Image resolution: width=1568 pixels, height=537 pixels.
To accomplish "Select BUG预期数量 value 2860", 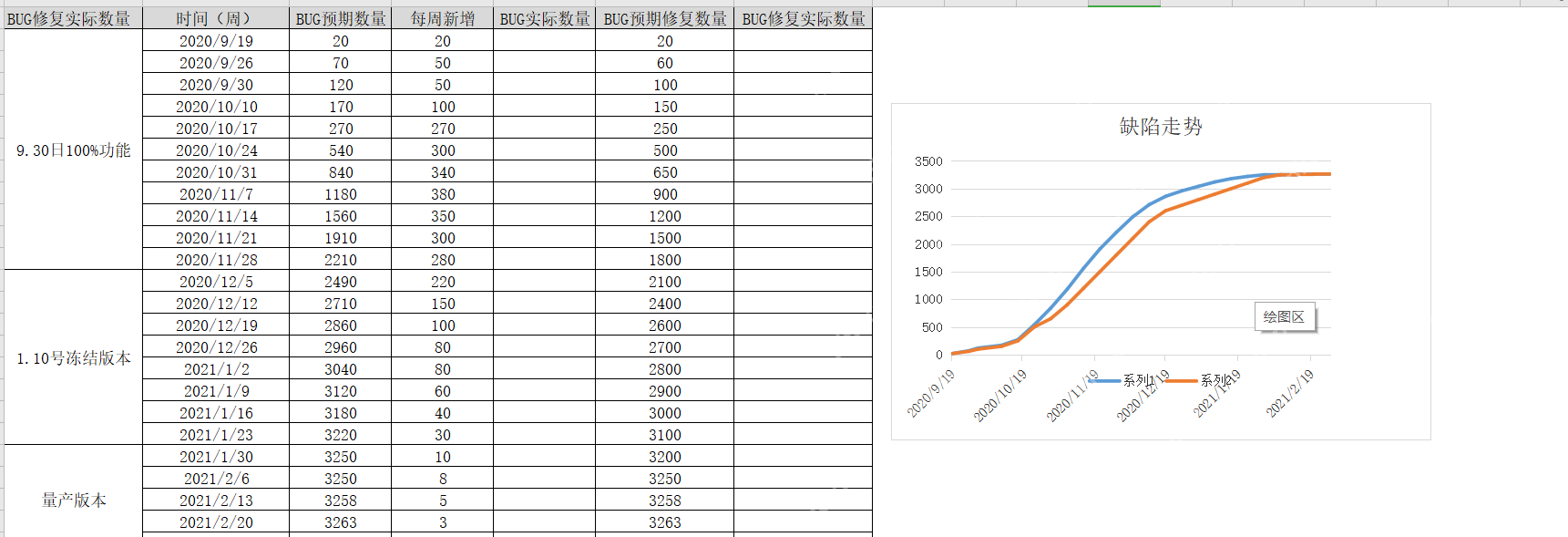I will click(341, 325).
